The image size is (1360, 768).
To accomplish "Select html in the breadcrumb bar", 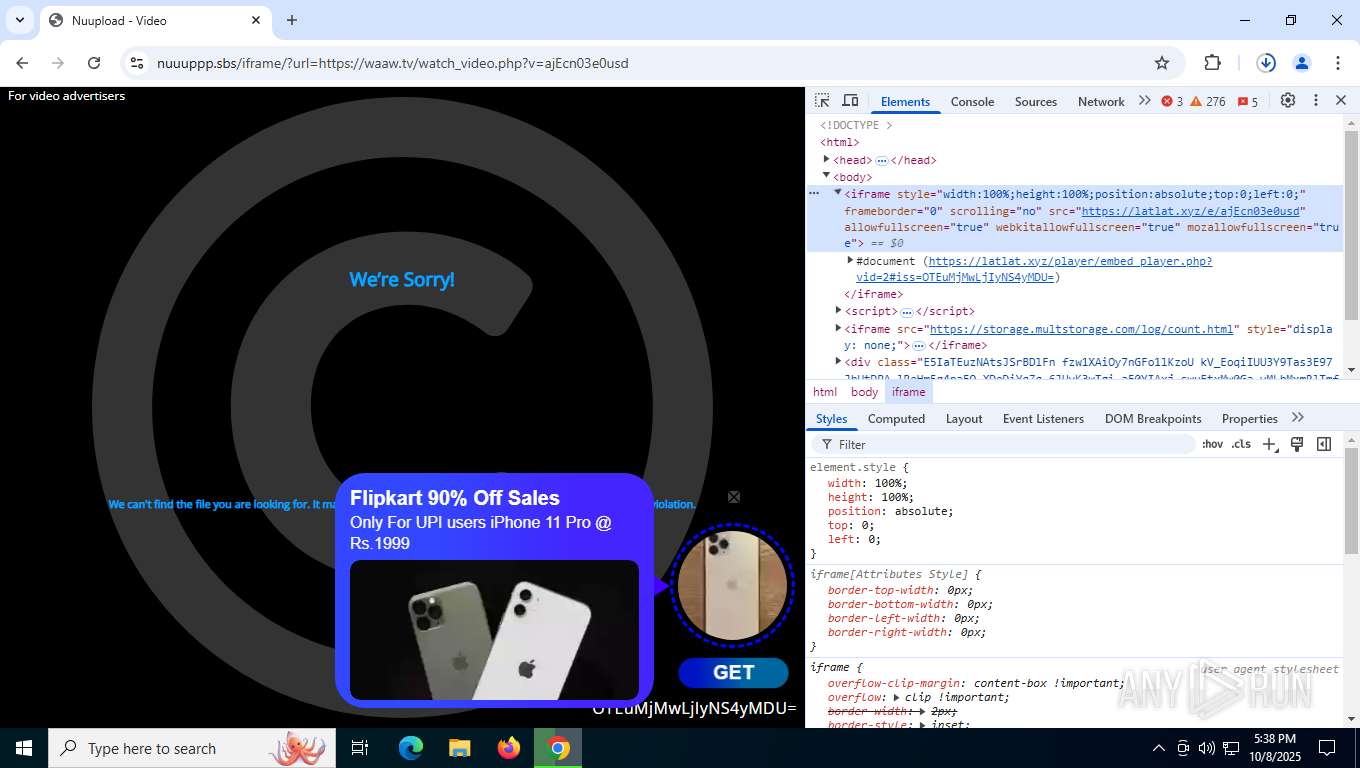I will [825, 392].
